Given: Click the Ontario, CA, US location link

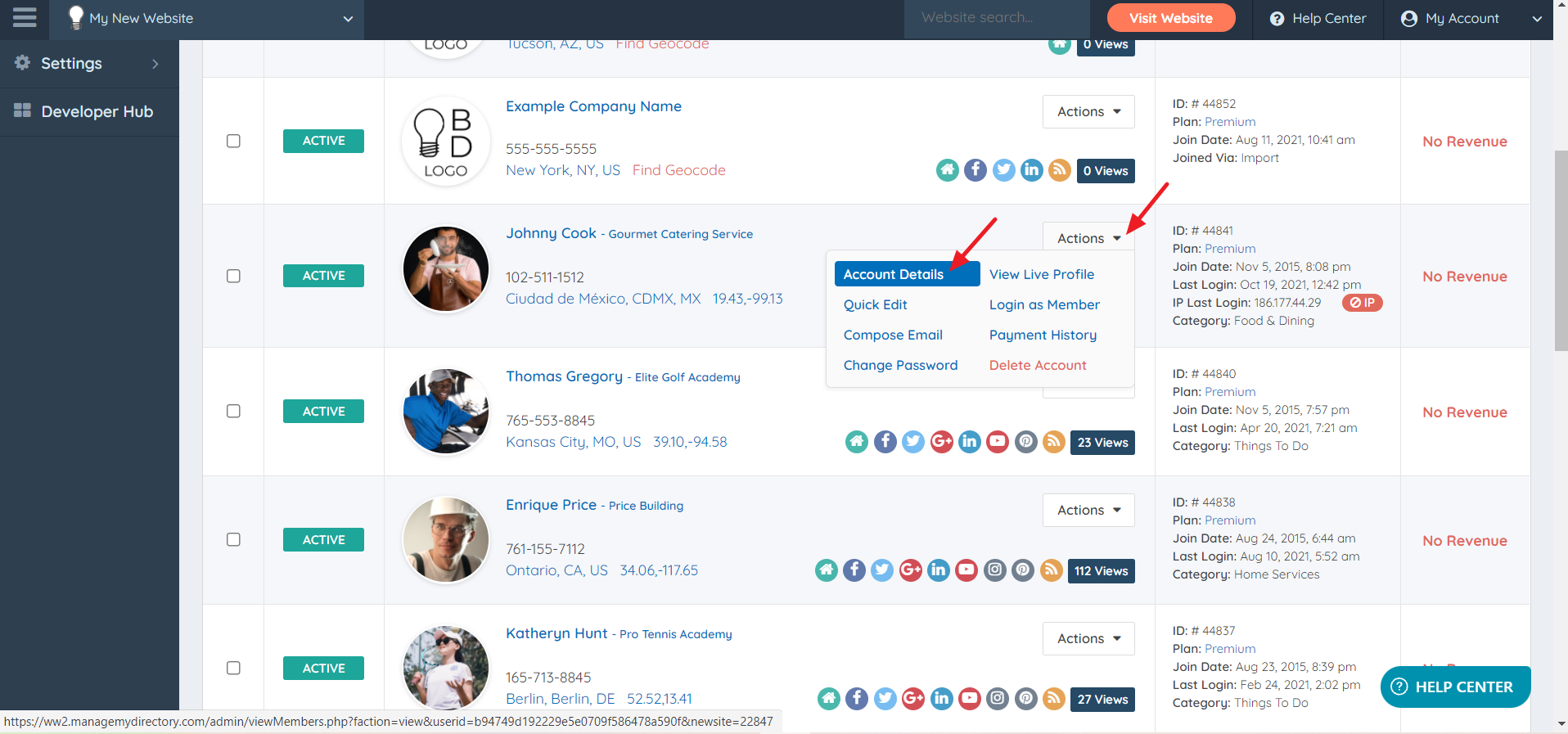Looking at the screenshot, I should pos(556,570).
